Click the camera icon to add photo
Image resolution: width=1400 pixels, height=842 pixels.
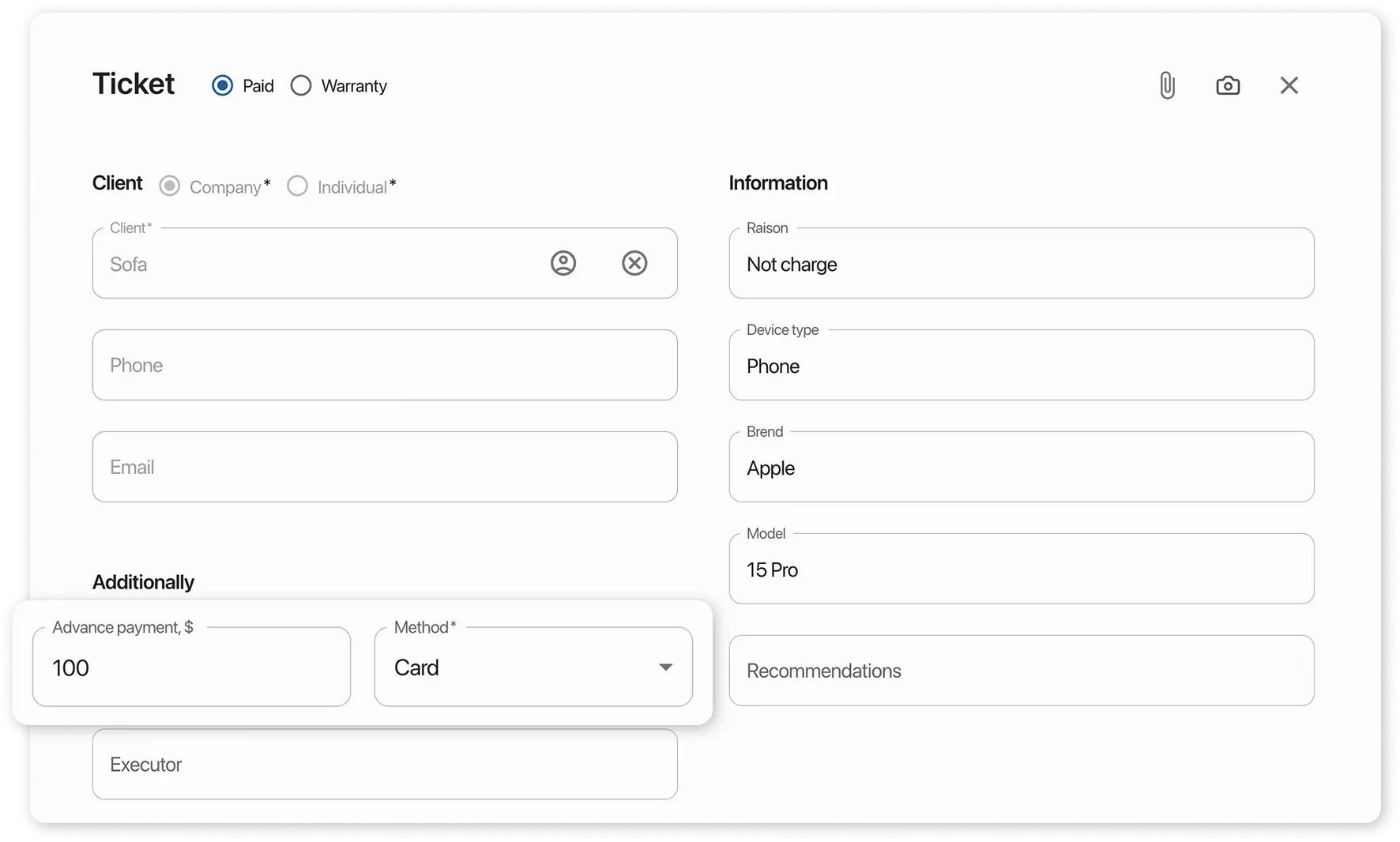click(x=1227, y=85)
